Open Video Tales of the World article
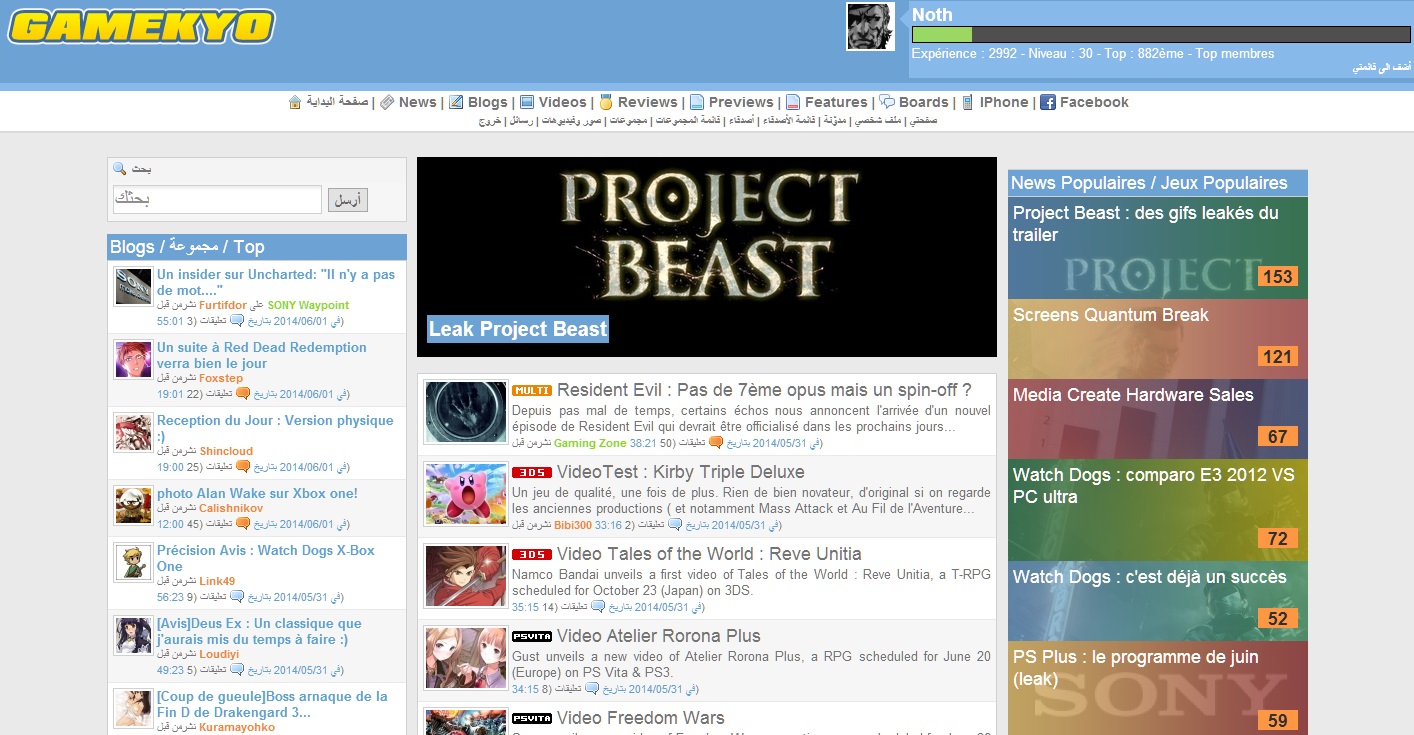The height and width of the screenshot is (735, 1414). click(x=709, y=554)
